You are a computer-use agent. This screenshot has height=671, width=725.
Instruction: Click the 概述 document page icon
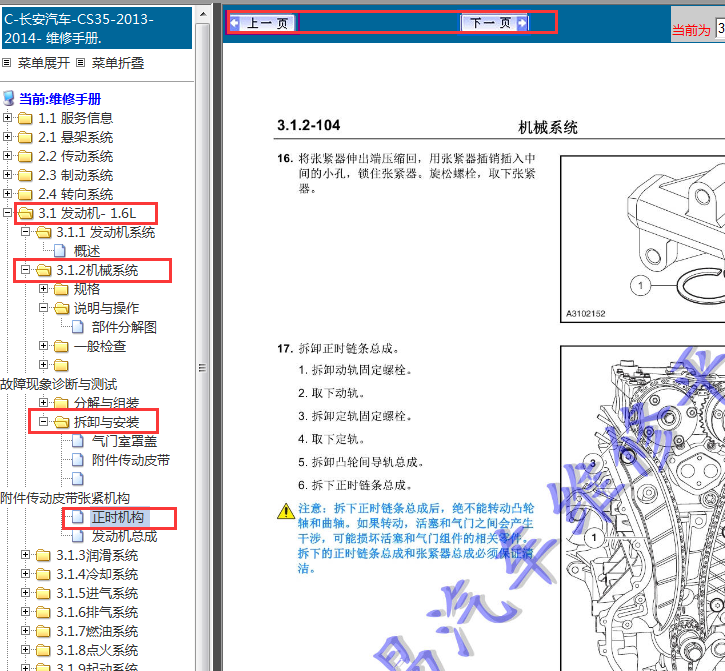tap(62, 251)
